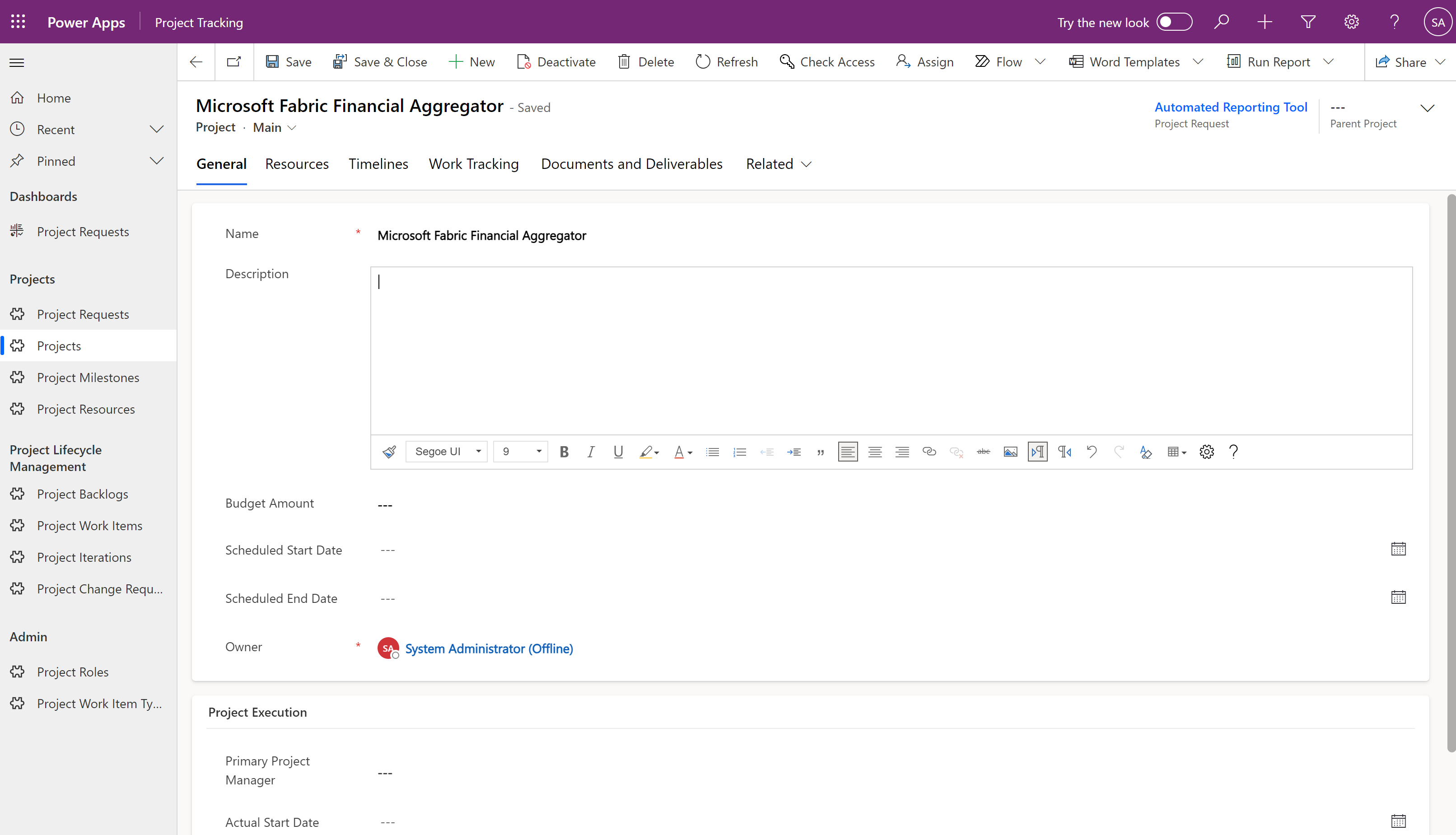
Task: Open the editor personalization gear
Action: coord(1207,452)
